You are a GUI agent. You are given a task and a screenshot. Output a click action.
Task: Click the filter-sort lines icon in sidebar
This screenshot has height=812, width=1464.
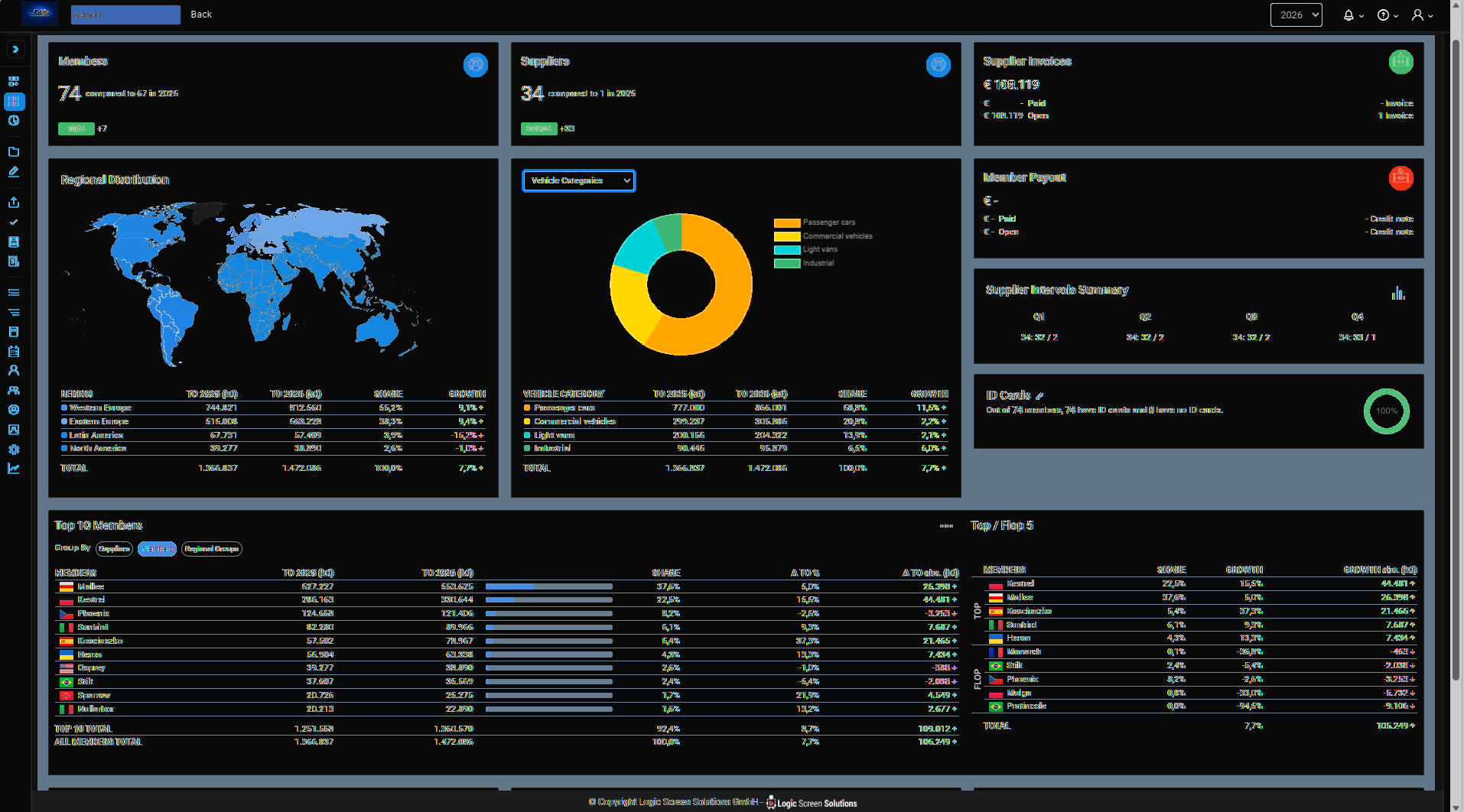(x=14, y=313)
